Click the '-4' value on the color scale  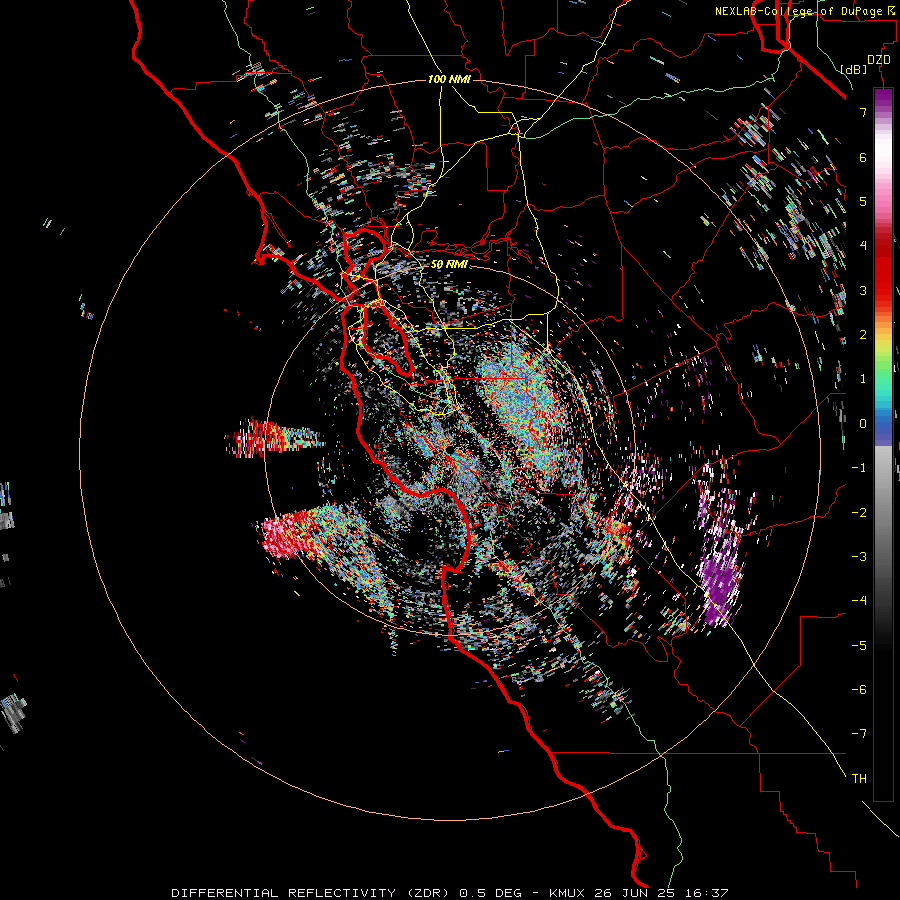click(859, 601)
